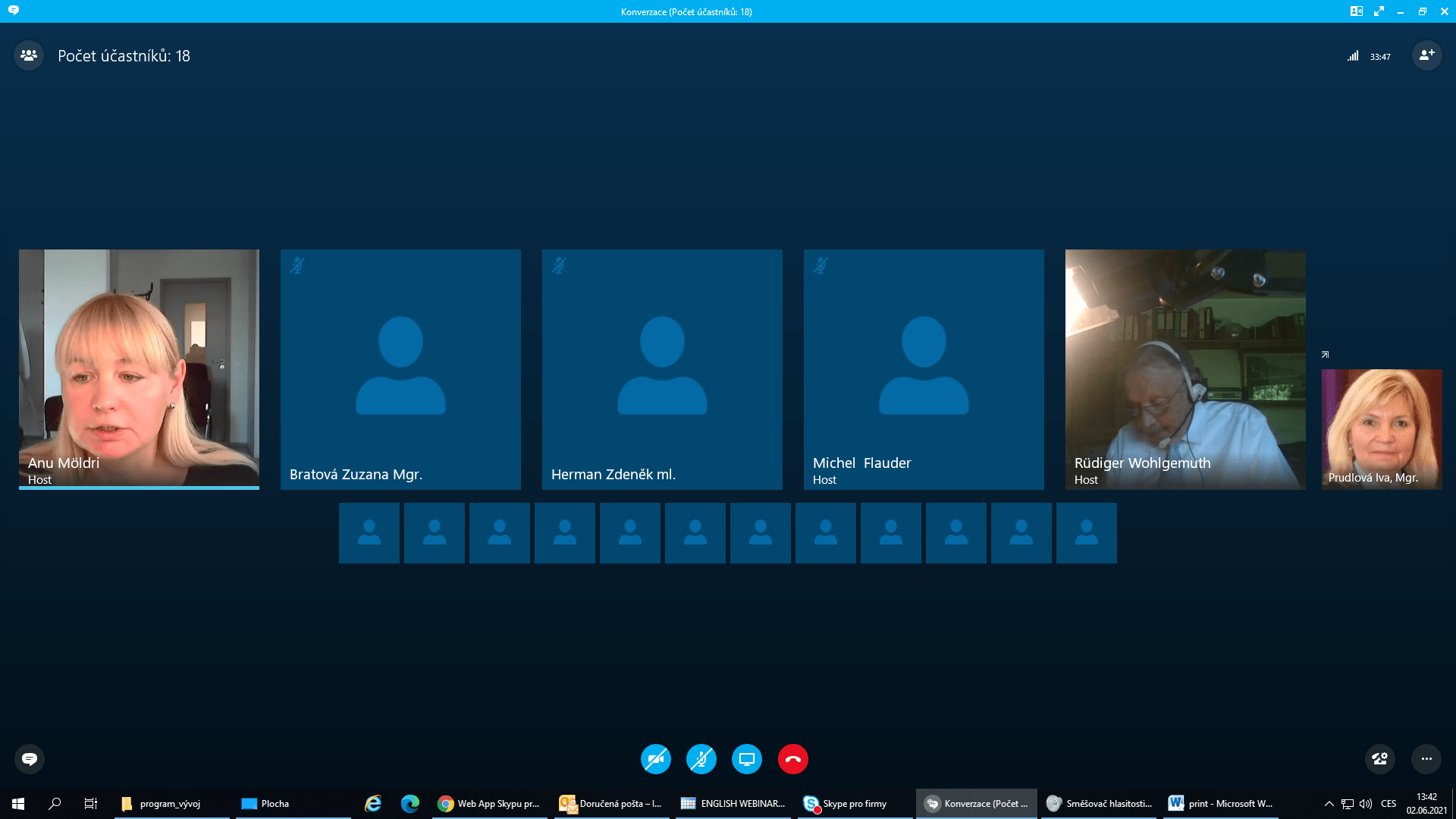The width and height of the screenshot is (1456, 819).
Task: Open call controls phone settings icon
Action: click(x=1379, y=759)
